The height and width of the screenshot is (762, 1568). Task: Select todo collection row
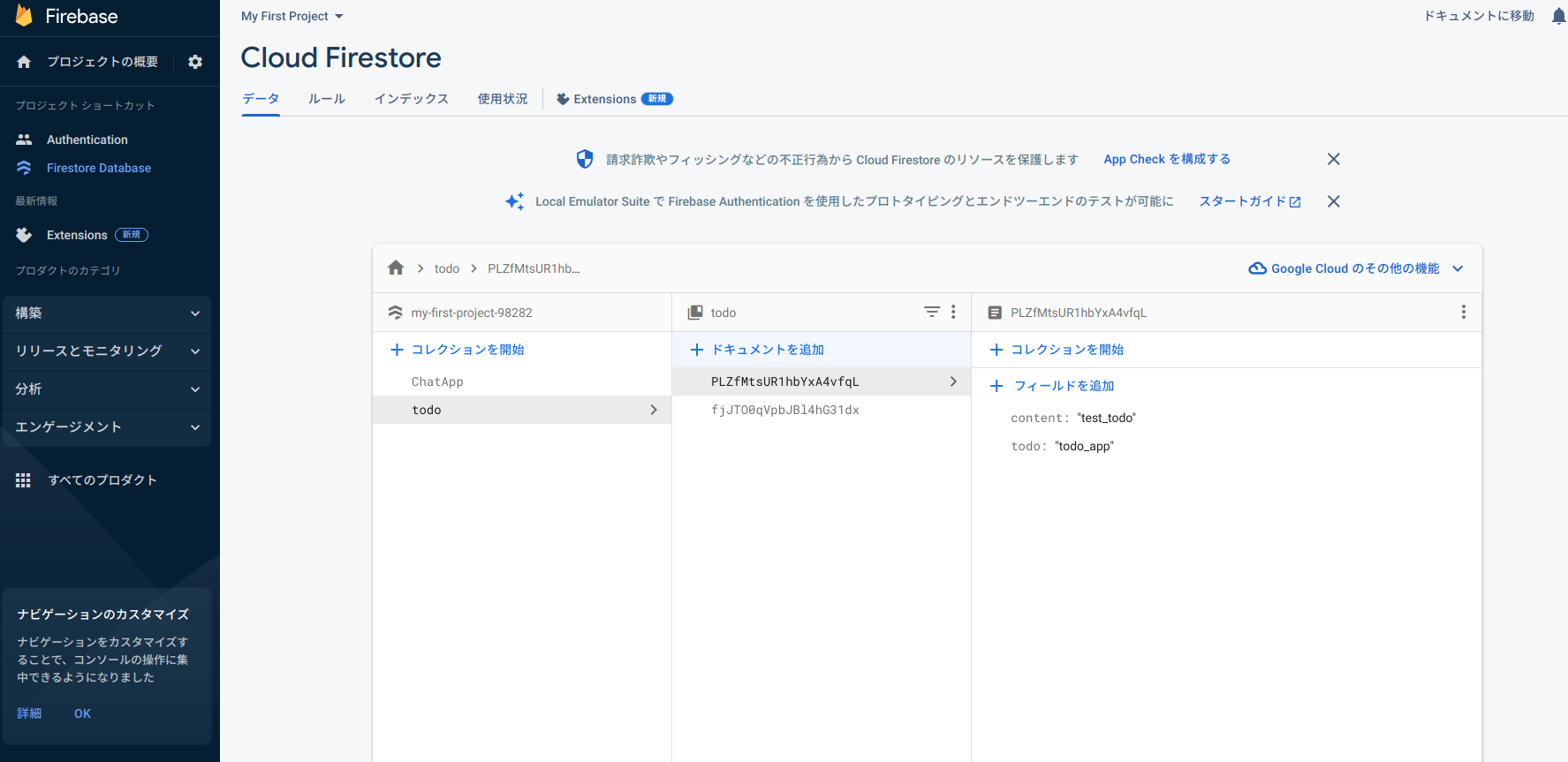coord(522,410)
